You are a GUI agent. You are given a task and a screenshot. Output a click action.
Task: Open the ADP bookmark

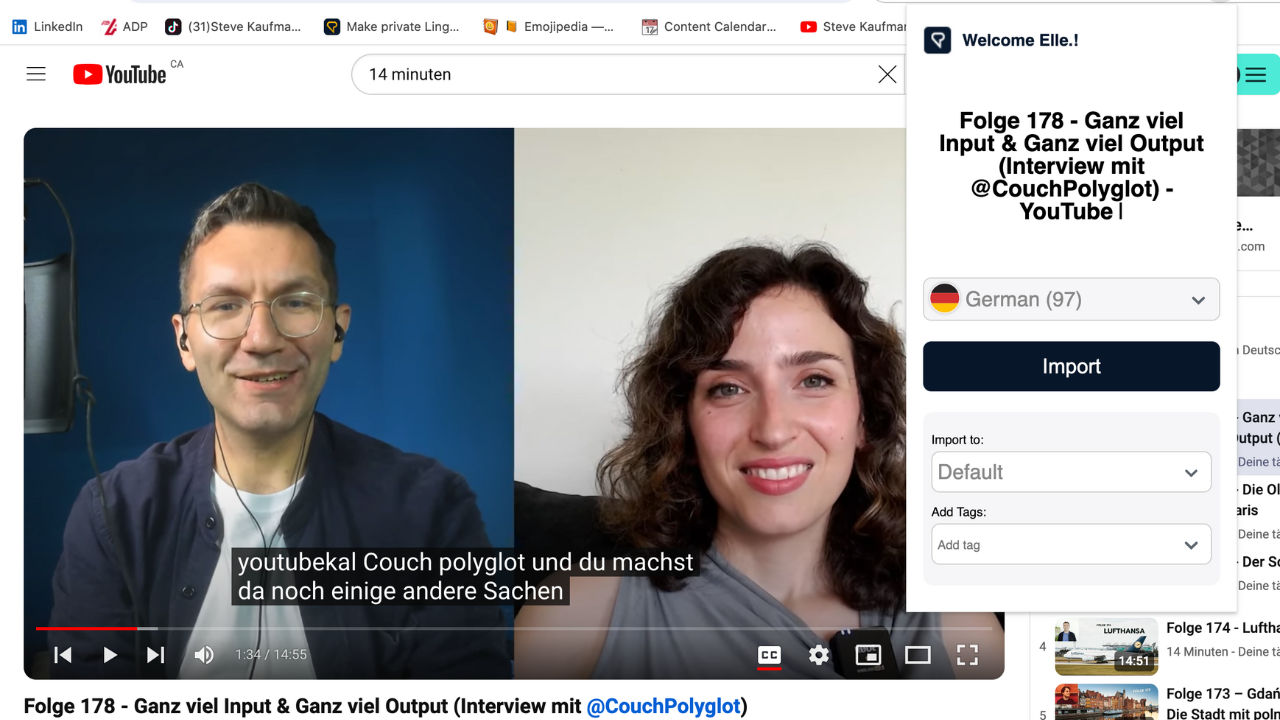(x=124, y=27)
